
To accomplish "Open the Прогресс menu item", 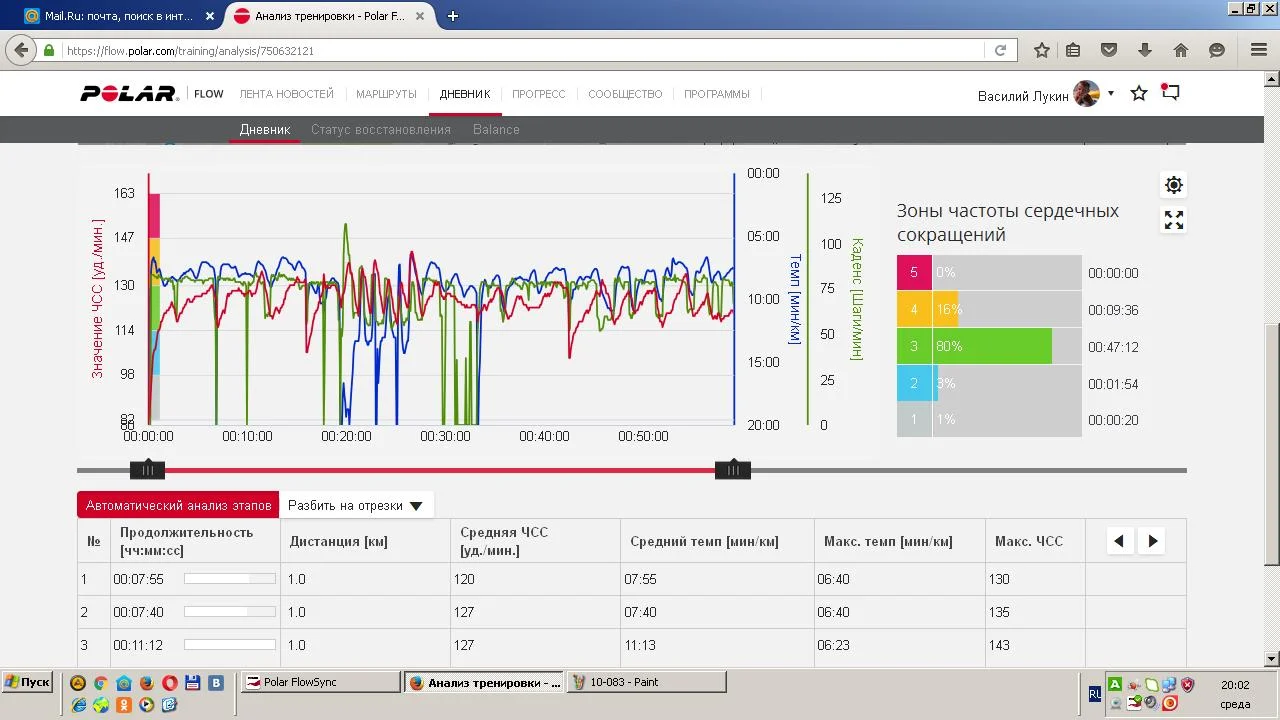I will [x=539, y=94].
